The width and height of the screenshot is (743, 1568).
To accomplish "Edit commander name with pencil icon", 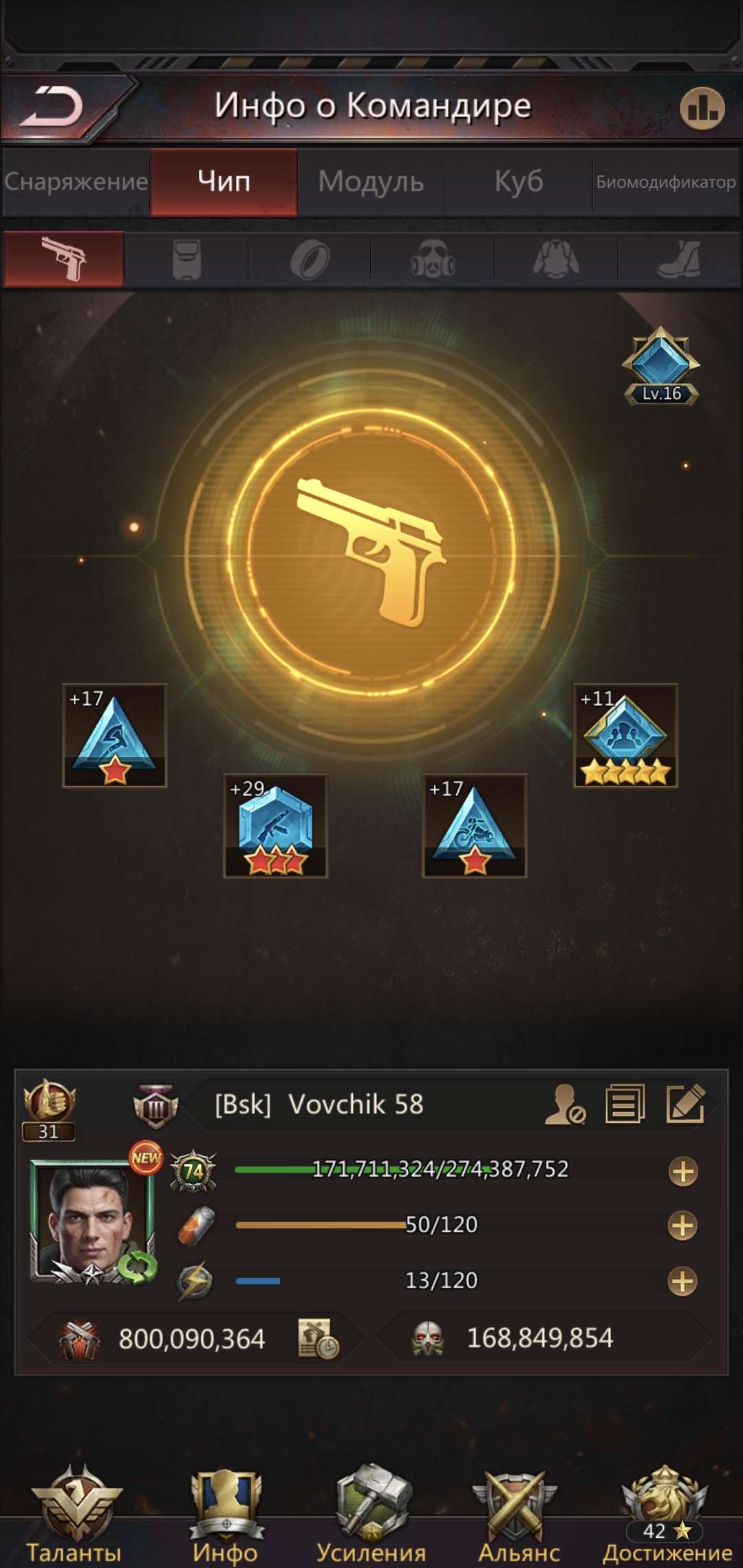I will coord(685,1104).
